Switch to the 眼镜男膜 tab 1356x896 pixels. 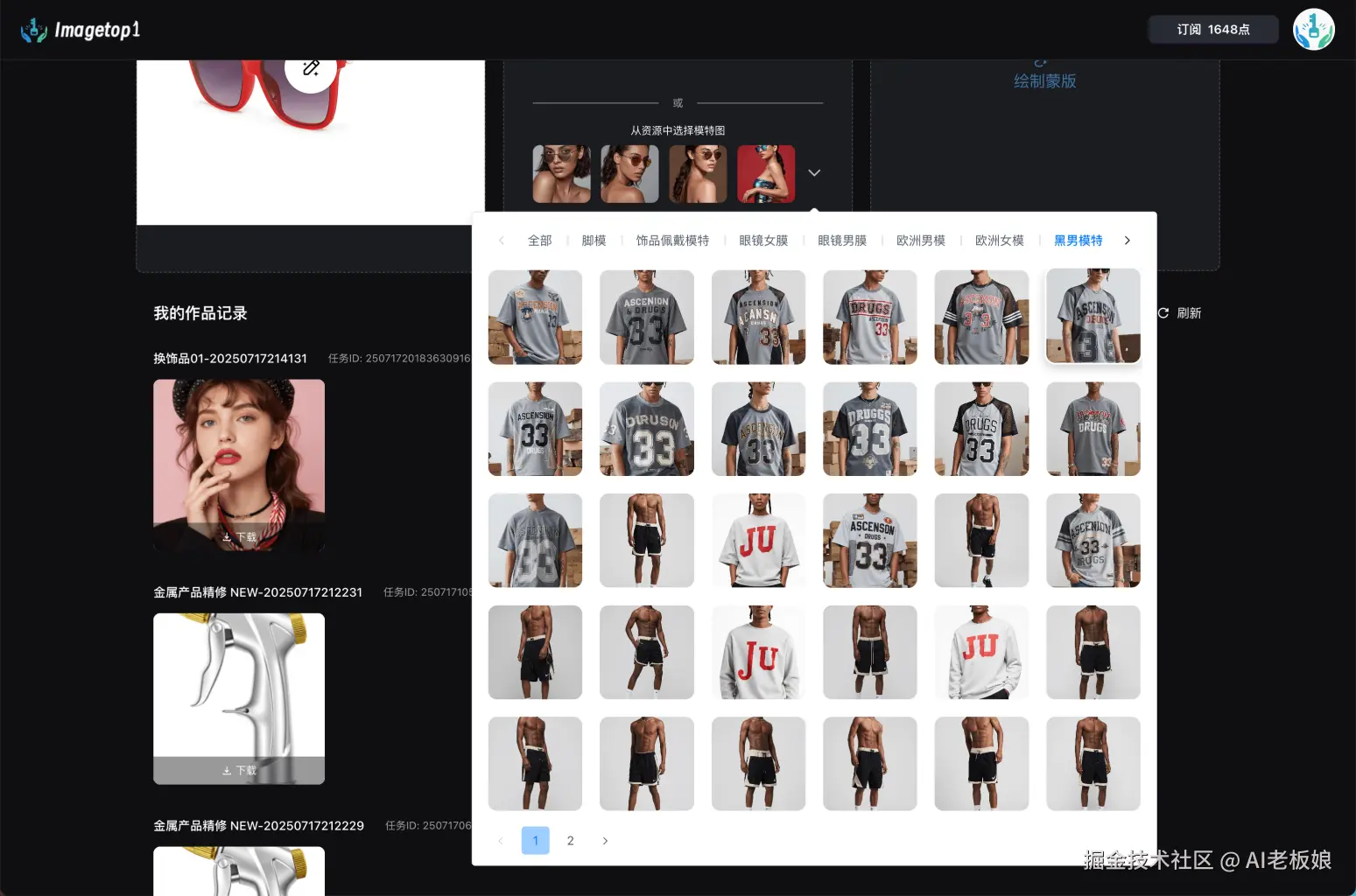pos(842,241)
